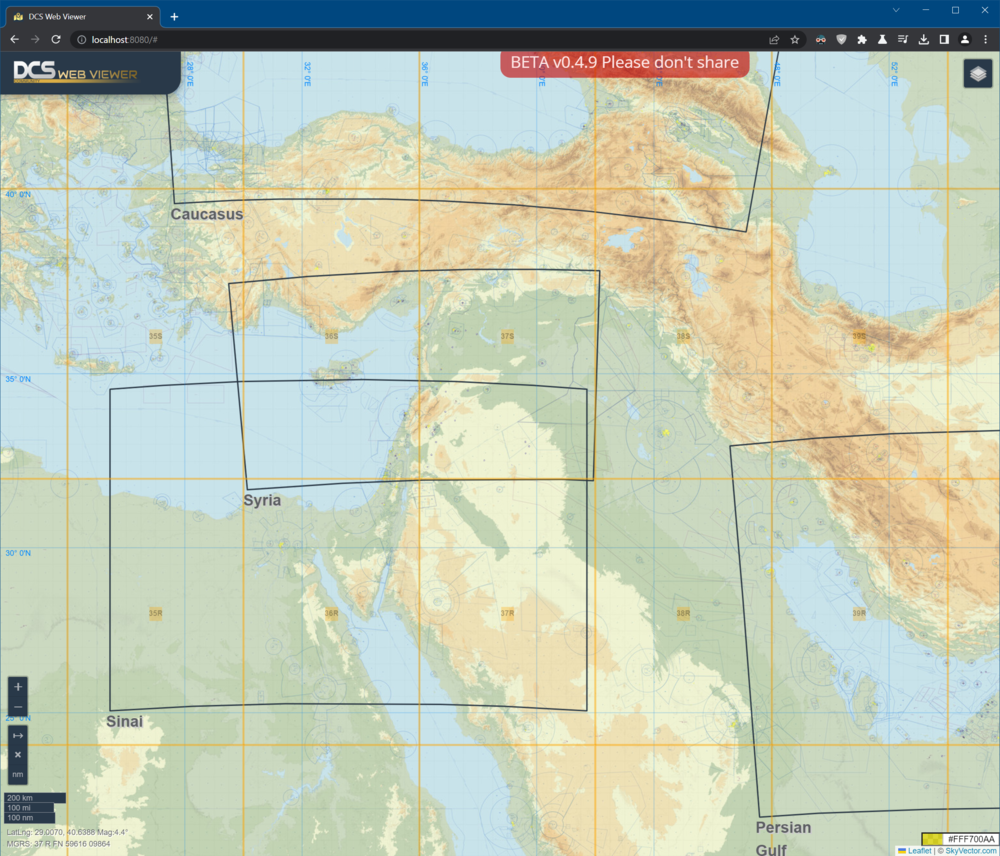Image resolution: width=1000 pixels, height=856 pixels.
Task: Click the 200 km scale bar
Action: (x=35, y=798)
